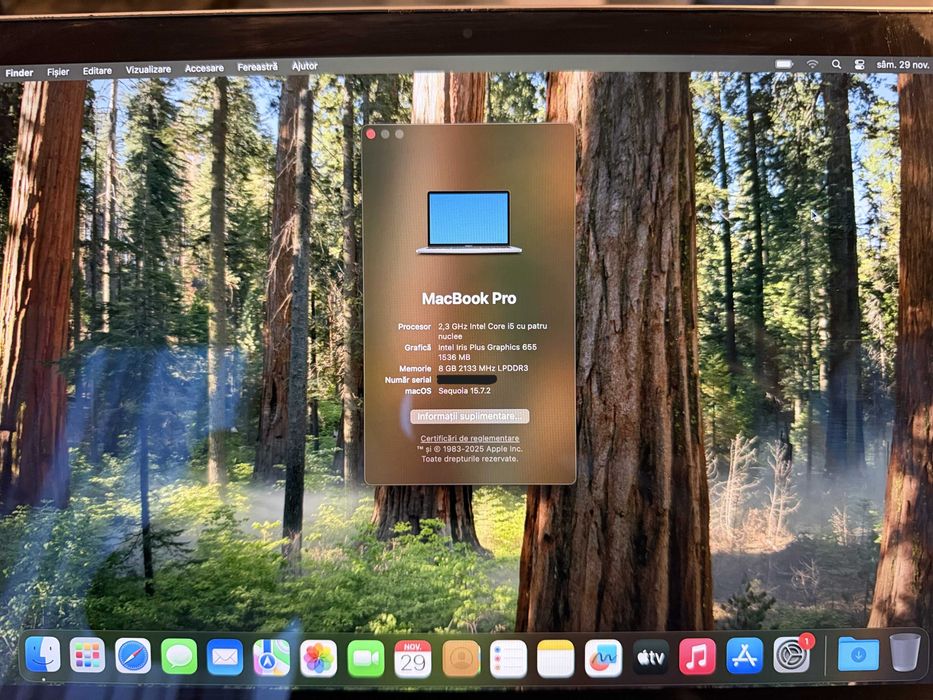Open App Store in the Dock

[744, 656]
